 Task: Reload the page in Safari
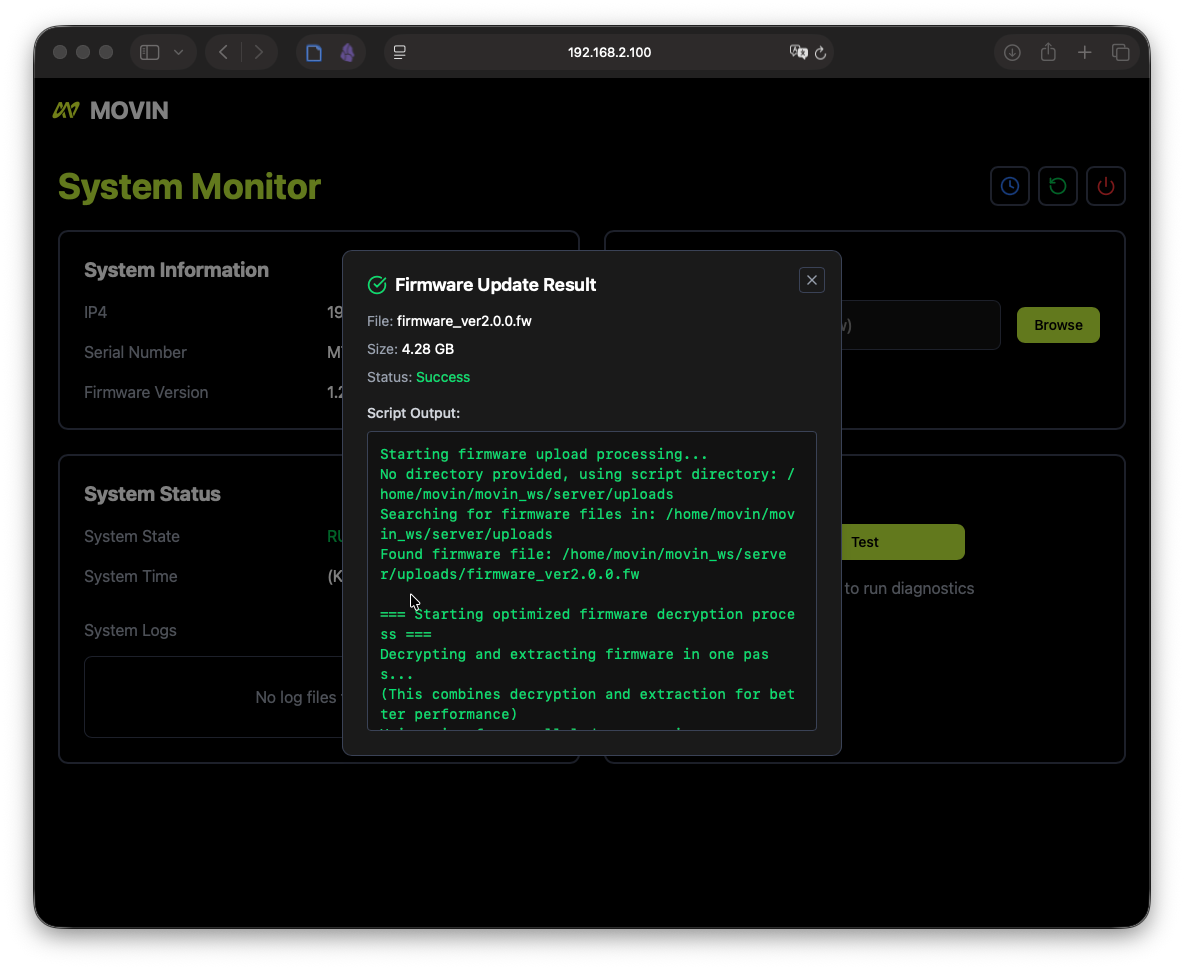pos(821,53)
